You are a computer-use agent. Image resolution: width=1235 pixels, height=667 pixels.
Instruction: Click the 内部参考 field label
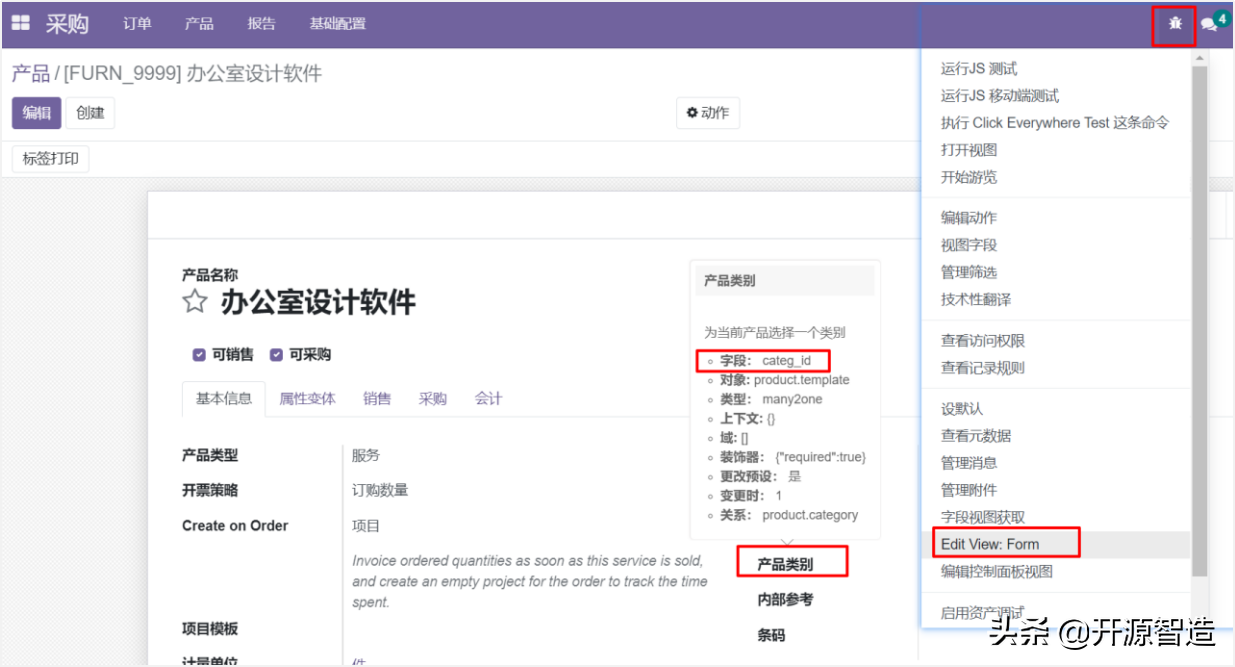point(785,600)
